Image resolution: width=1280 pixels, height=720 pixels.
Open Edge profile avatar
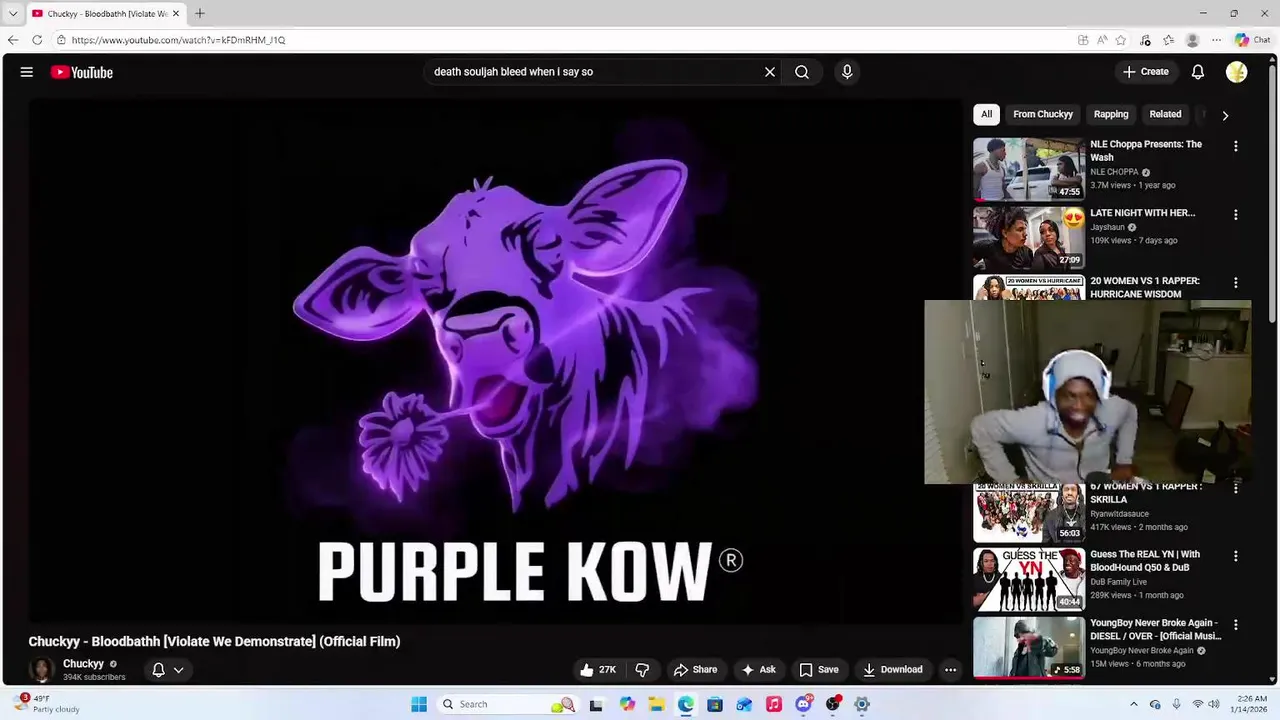tap(1192, 40)
